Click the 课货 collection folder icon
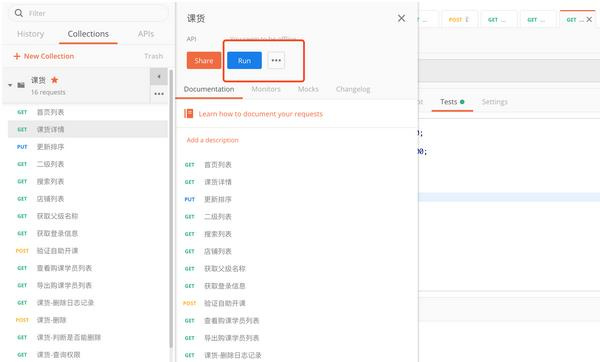 (x=21, y=85)
